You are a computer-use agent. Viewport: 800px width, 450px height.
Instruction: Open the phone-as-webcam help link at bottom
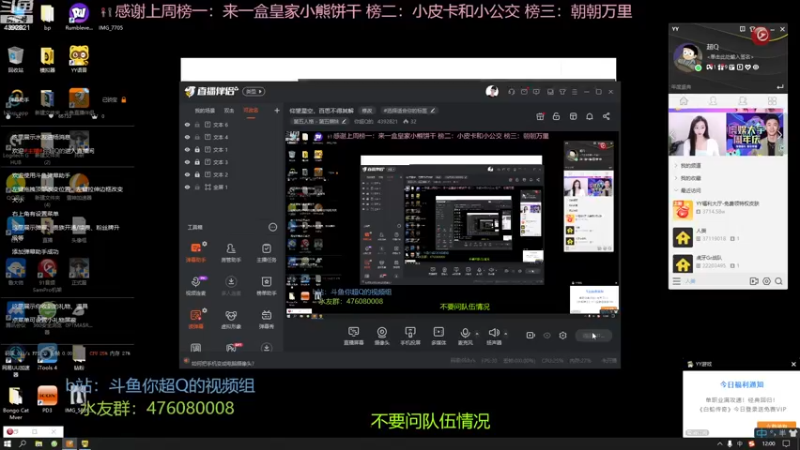pyautogui.click(x=222, y=363)
